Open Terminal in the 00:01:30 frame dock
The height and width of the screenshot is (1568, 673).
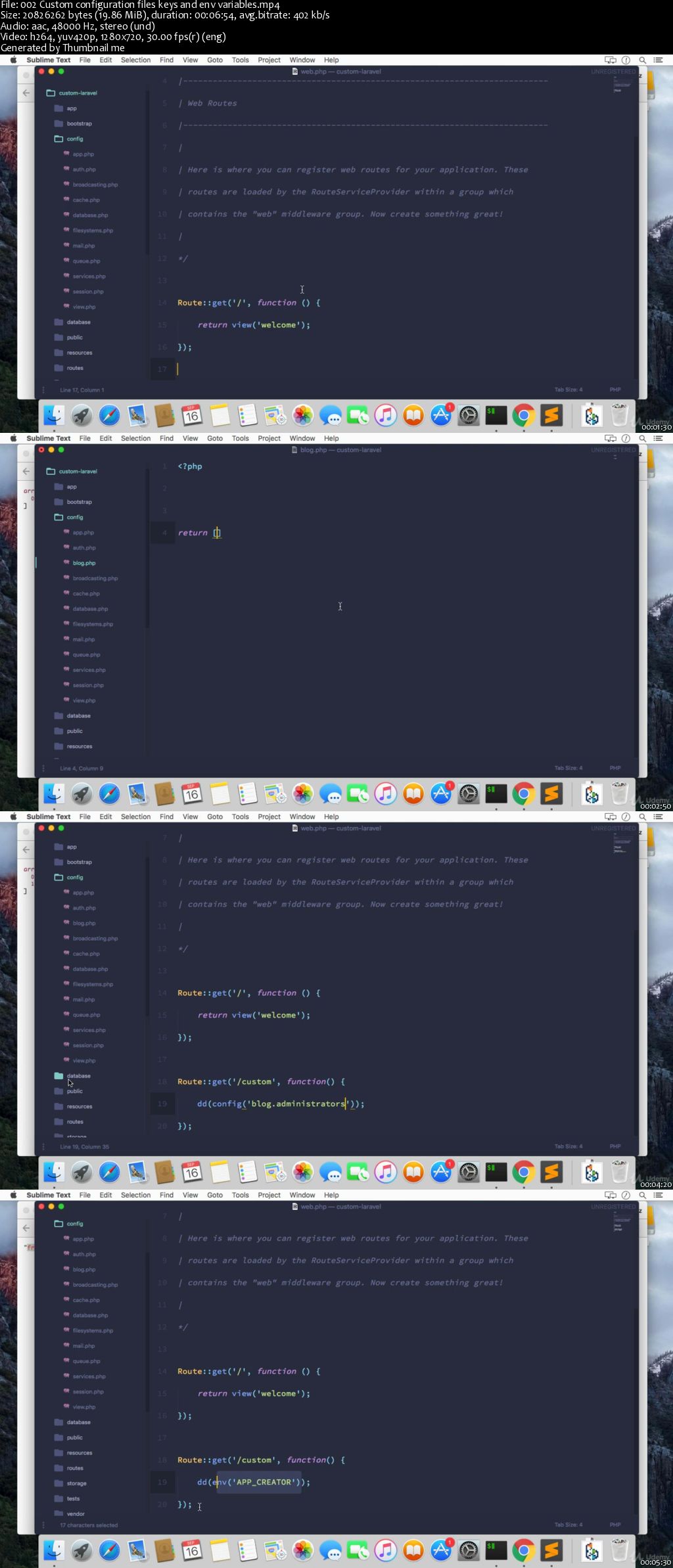click(496, 416)
